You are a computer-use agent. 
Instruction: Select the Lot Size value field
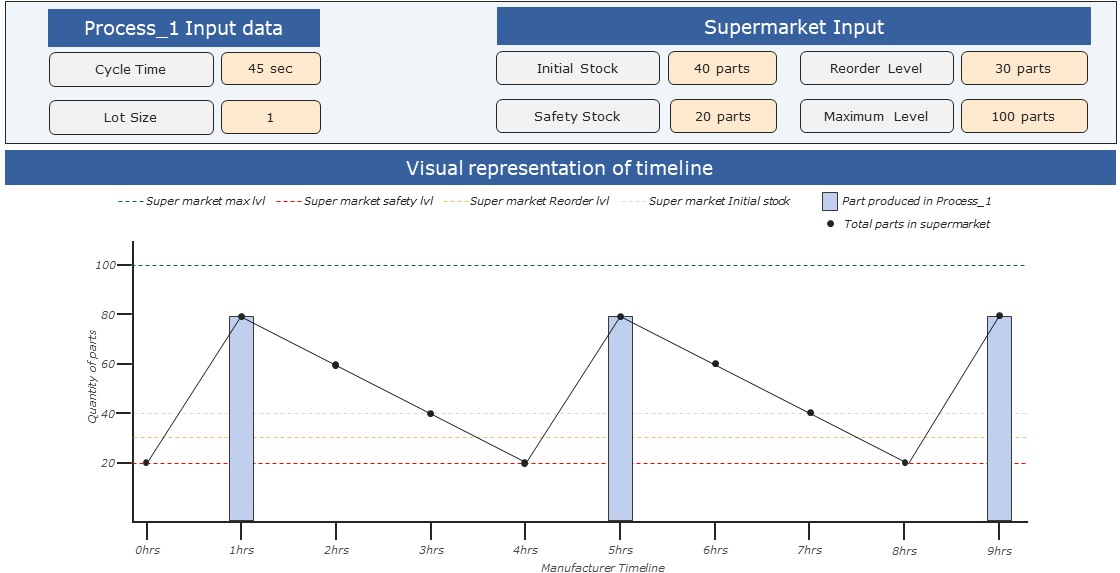pos(270,117)
